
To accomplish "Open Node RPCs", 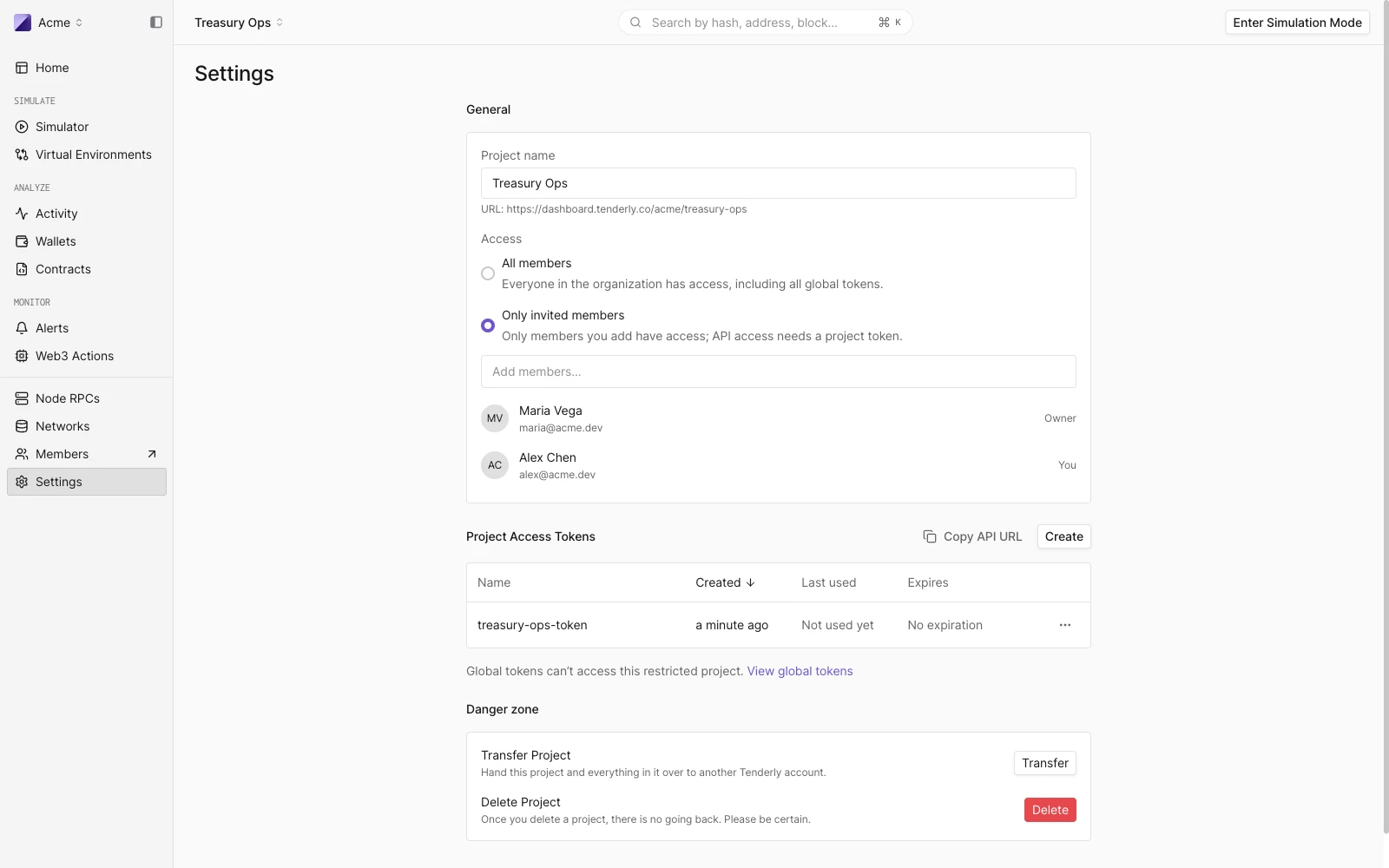I will click(x=87, y=398).
